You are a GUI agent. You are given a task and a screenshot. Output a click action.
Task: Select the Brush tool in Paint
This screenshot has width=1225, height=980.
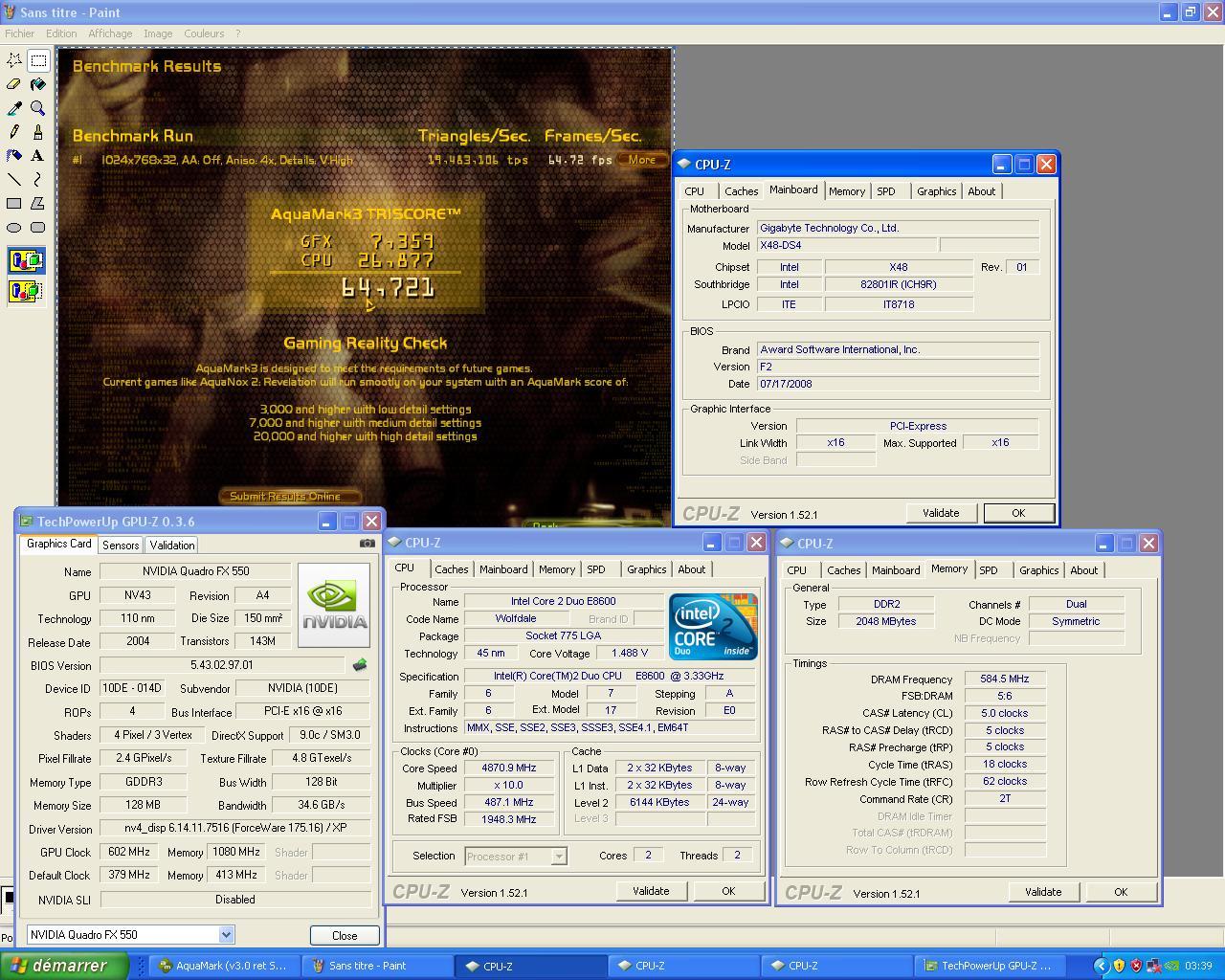(x=38, y=132)
